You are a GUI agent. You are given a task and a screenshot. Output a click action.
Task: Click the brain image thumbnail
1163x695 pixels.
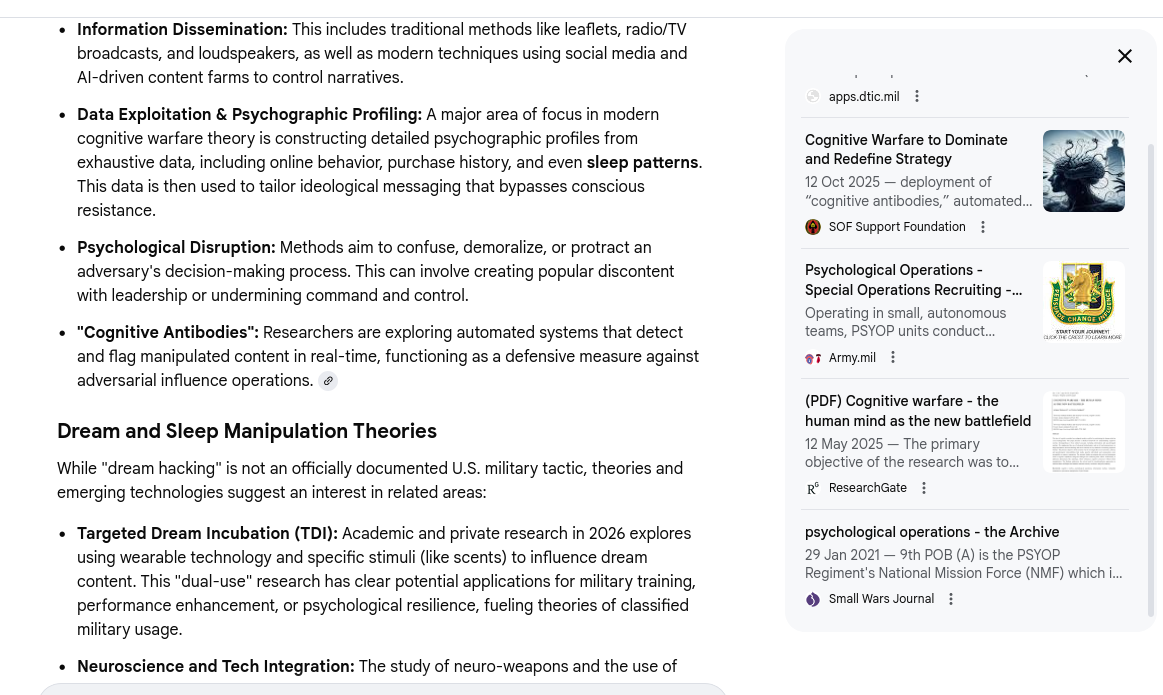tap(1083, 171)
